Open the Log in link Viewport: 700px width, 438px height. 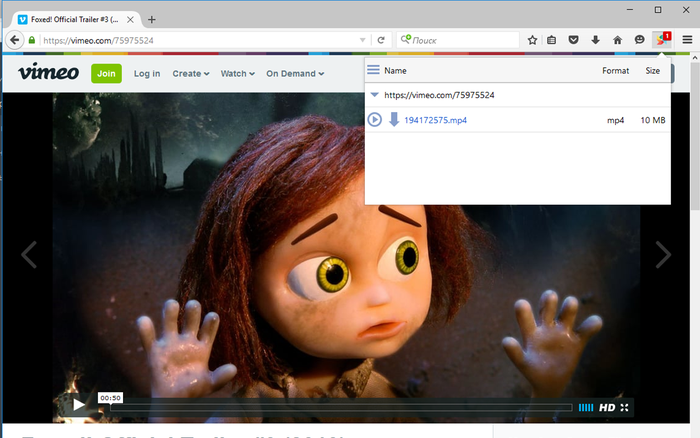click(147, 74)
